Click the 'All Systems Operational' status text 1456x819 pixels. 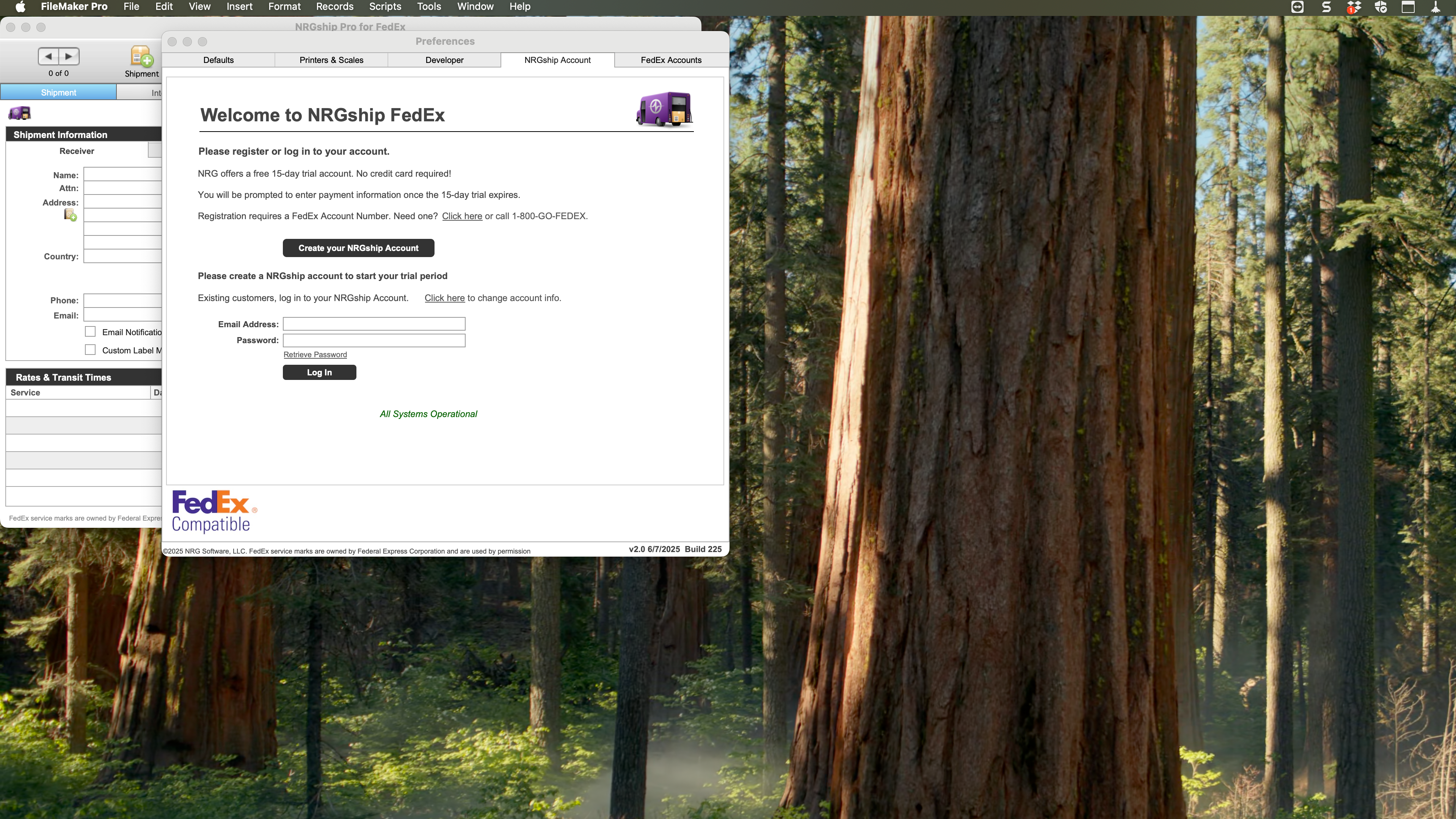pos(428,414)
